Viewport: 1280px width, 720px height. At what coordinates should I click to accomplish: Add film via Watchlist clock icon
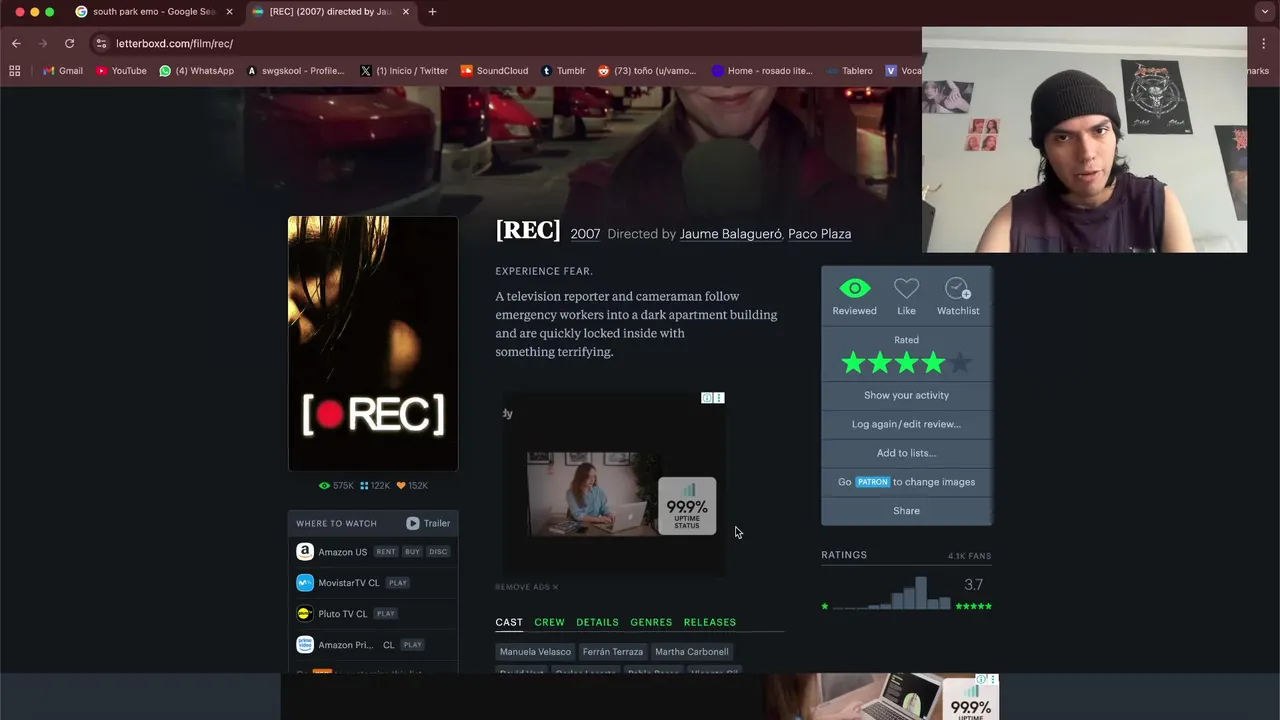[x=958, y=289]
